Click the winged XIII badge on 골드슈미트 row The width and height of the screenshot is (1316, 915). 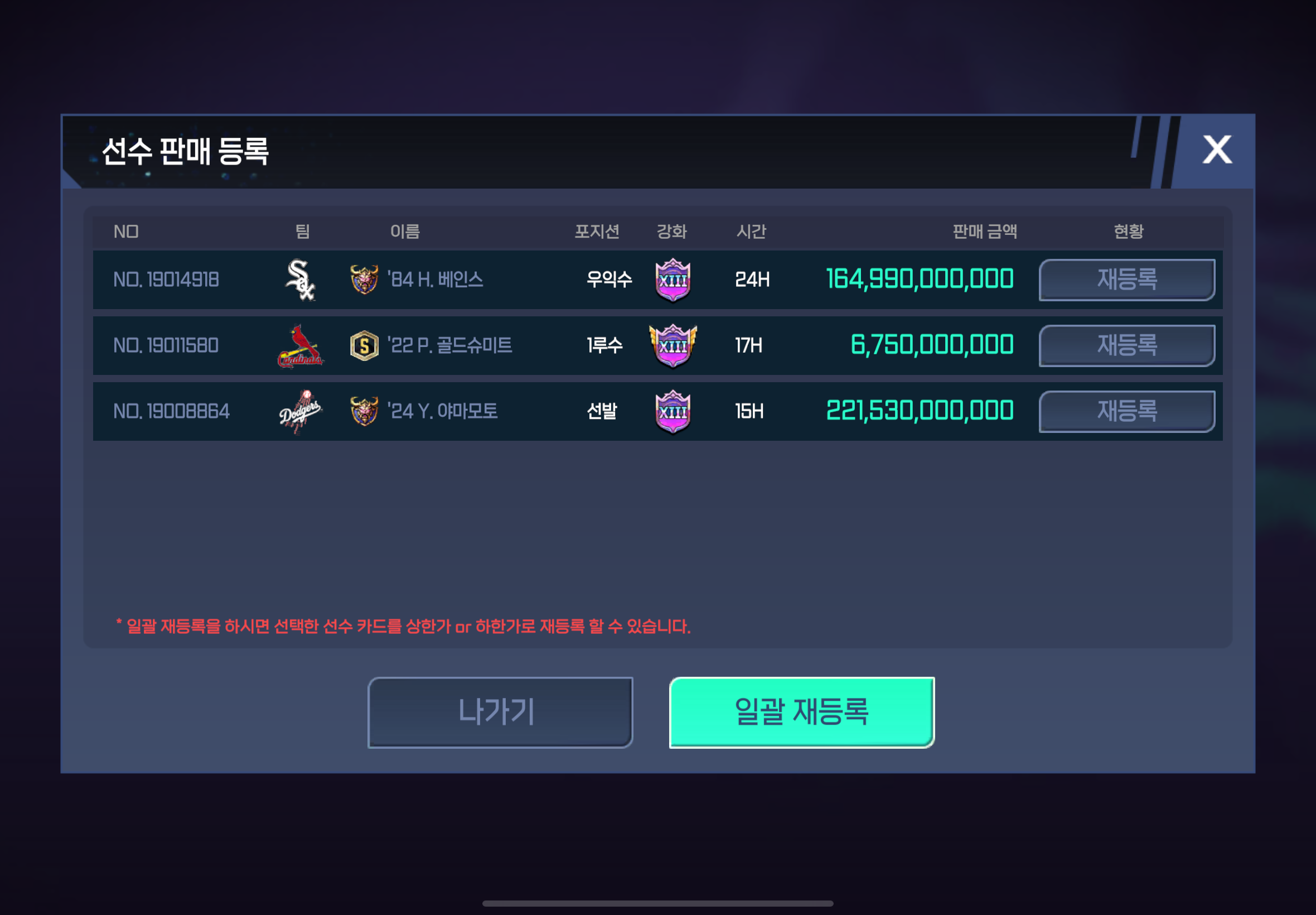(672, 346)
